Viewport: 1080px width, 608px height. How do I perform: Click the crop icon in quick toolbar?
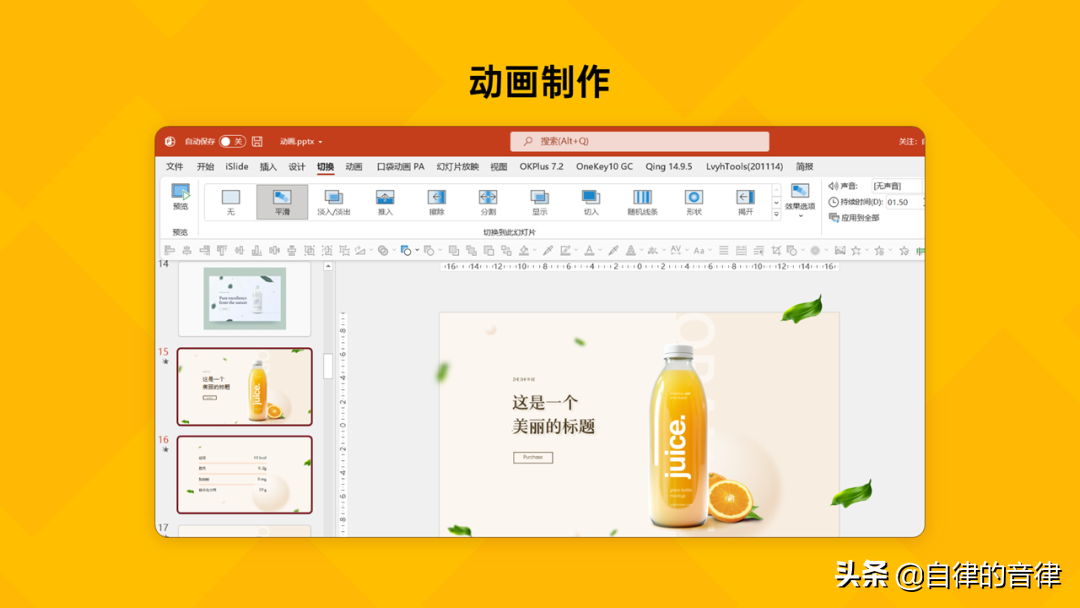[x=776, y=251]
